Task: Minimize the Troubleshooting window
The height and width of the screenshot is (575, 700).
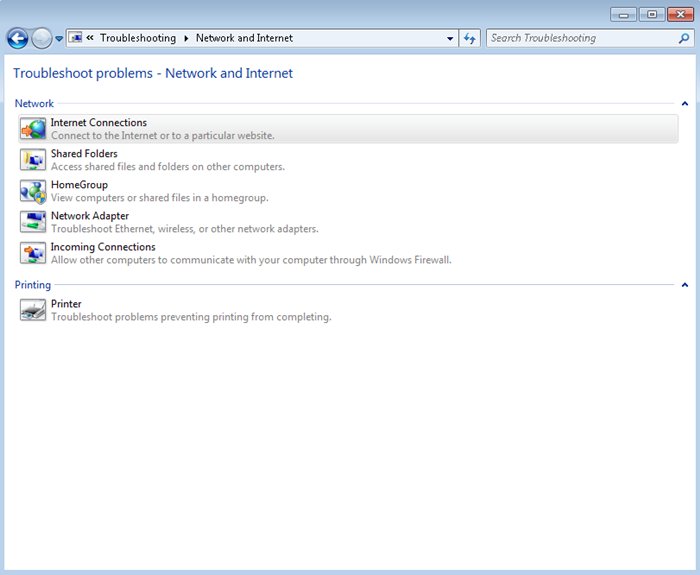Action: click(x=623, y=15)
